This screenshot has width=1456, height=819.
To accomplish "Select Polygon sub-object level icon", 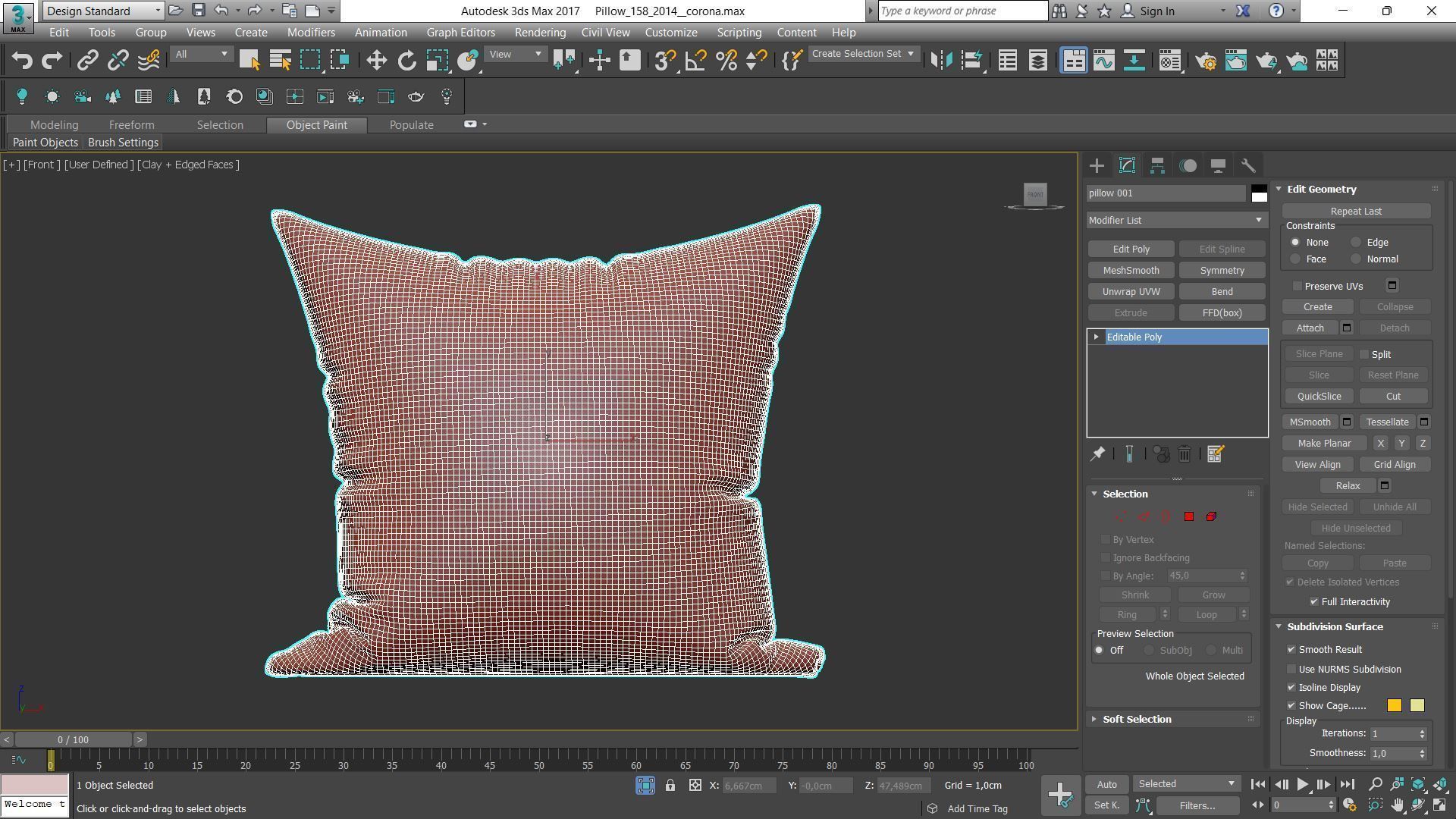I will (x=1188, y=516).
